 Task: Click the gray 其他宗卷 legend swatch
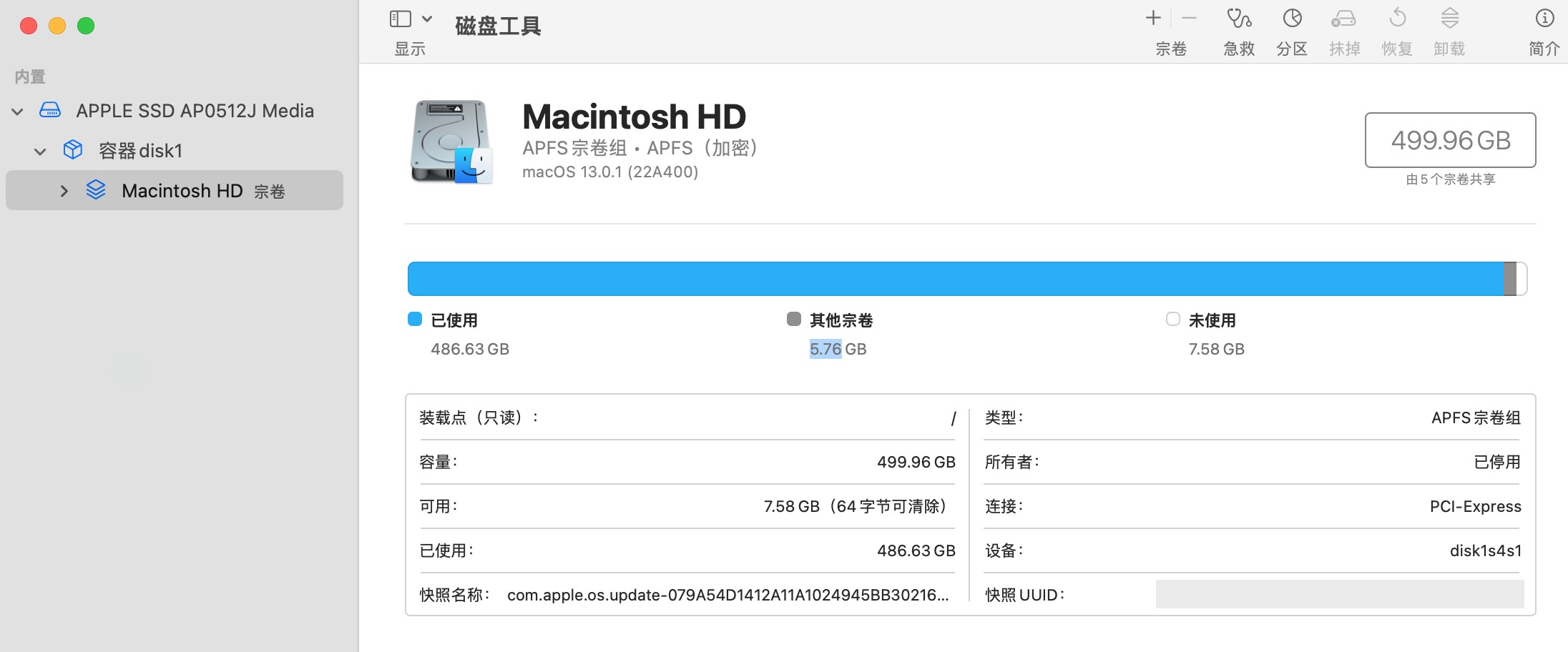(x=793, y=319)
